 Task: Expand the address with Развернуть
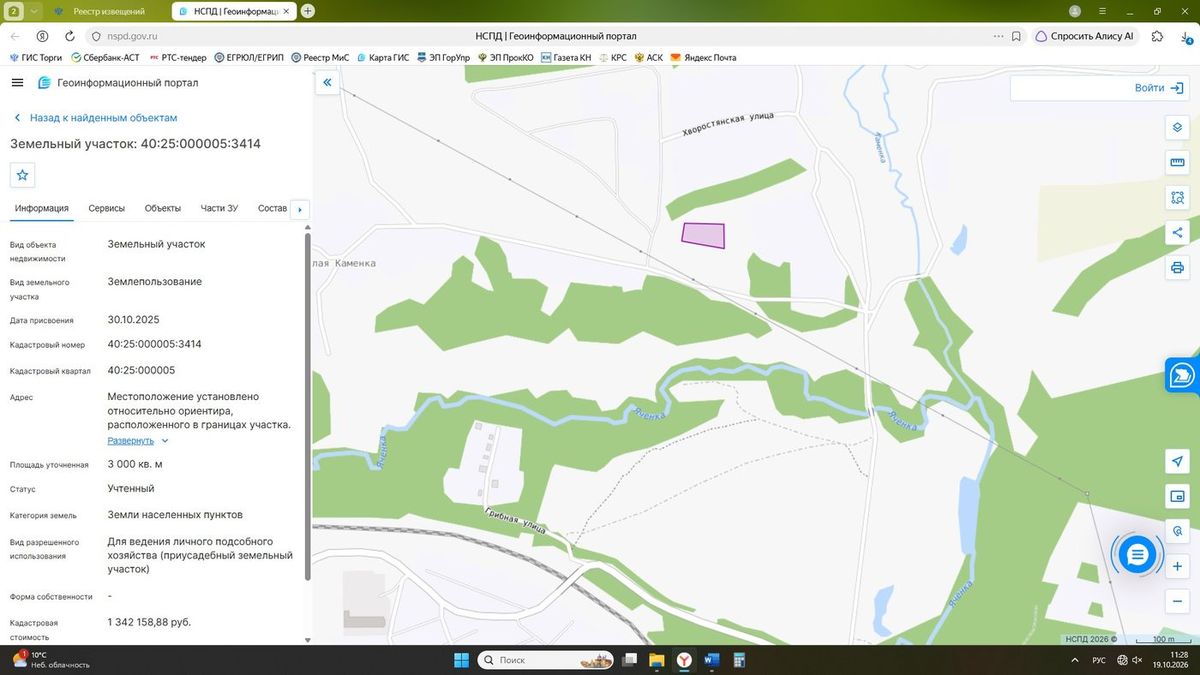coord(138,441)
